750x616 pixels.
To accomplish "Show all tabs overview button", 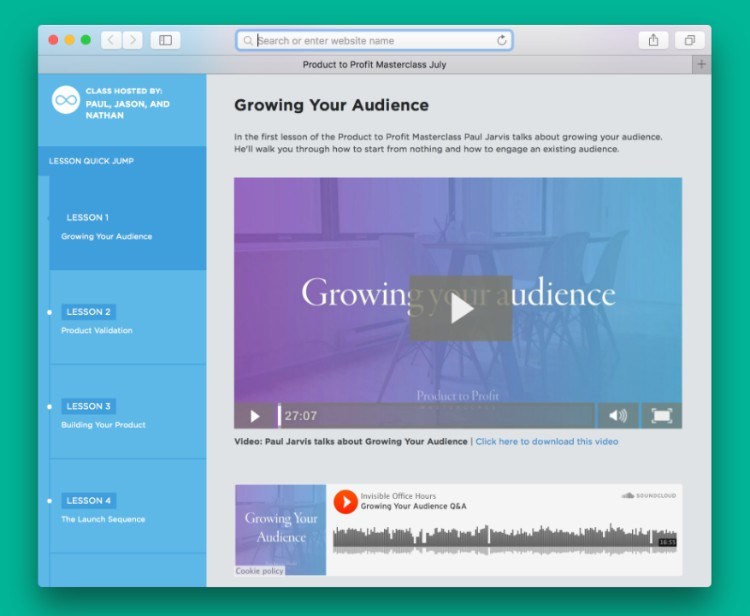I will pos(690,40).
